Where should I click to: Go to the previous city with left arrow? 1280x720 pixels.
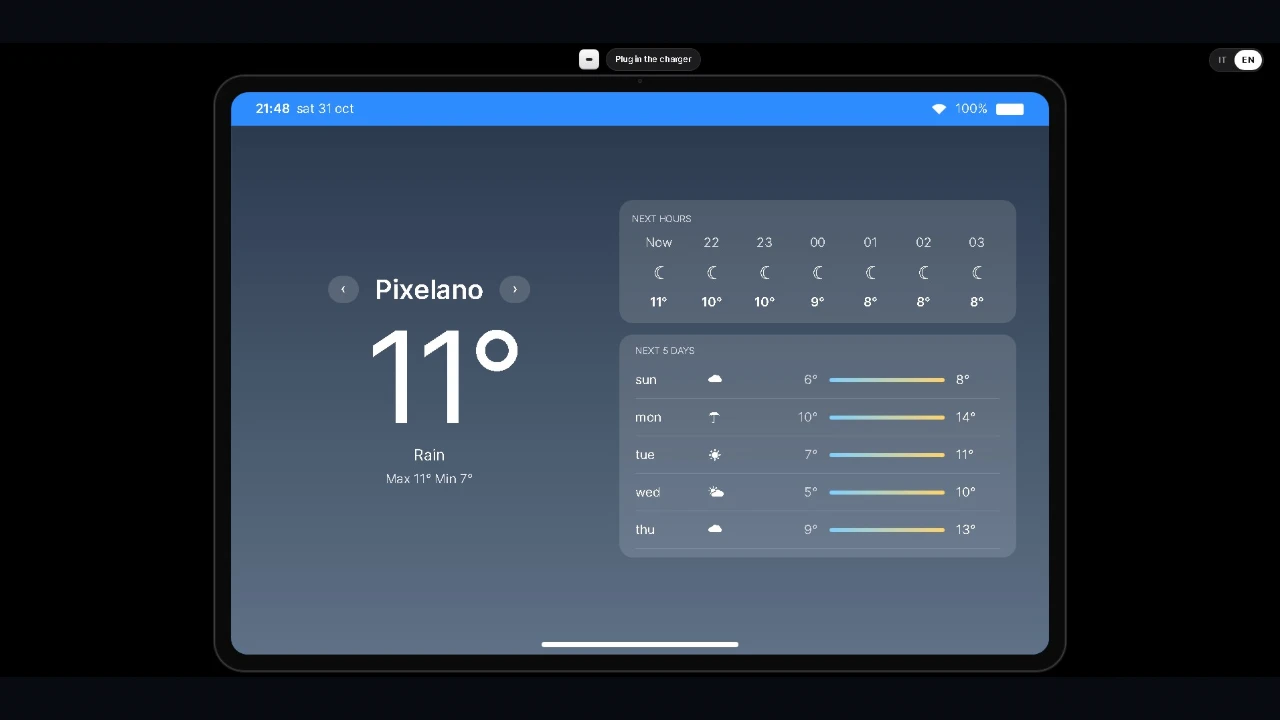[x=343, y=289]
